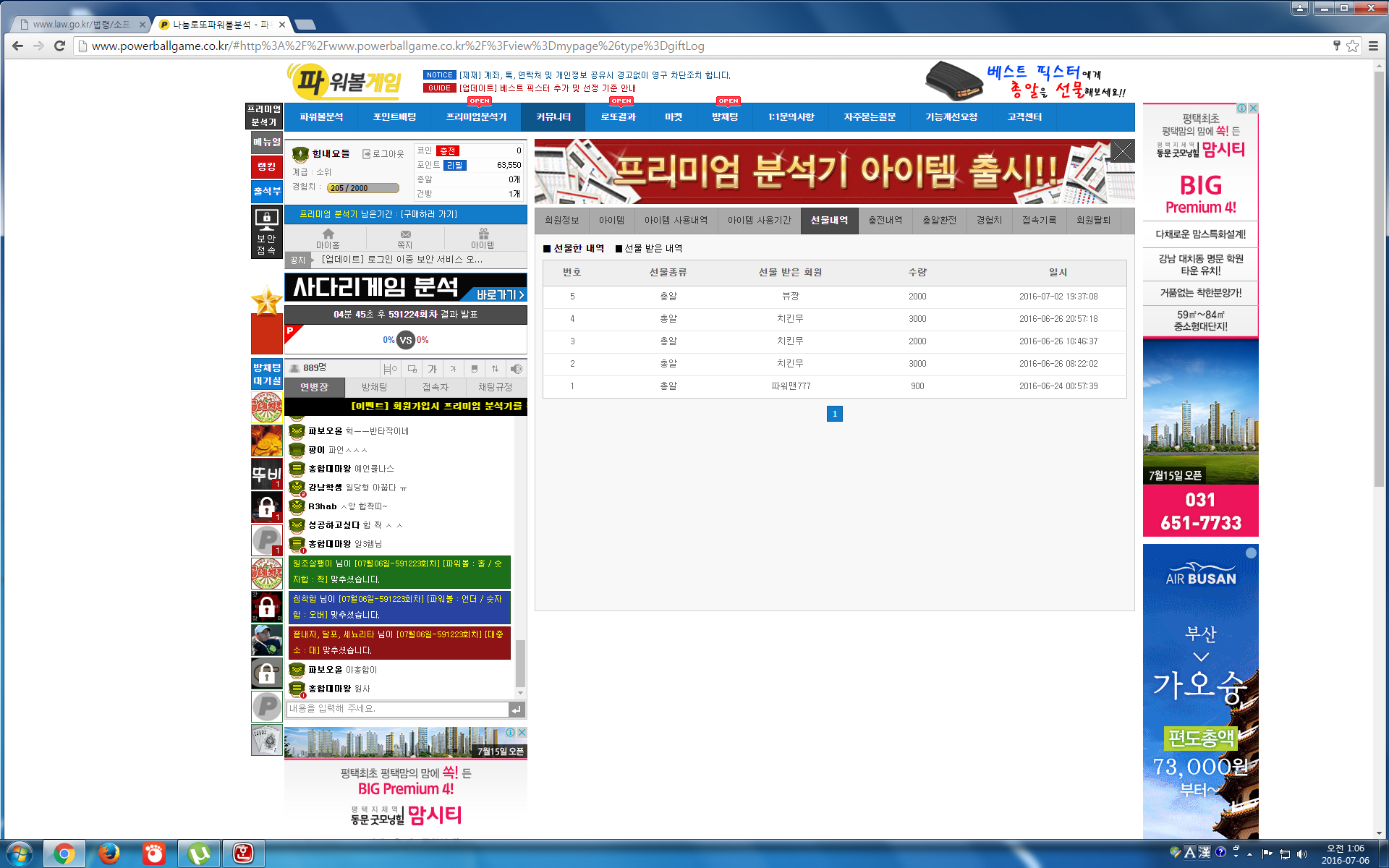
Task: Open the gold coins chat room thumbnail
Action: coord(266,441)
